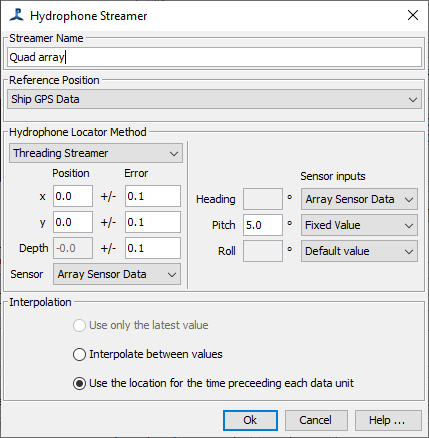Viewport: 429px width, 438px height.
Task: Click the x Position field
Action: [x=73, y=196]
